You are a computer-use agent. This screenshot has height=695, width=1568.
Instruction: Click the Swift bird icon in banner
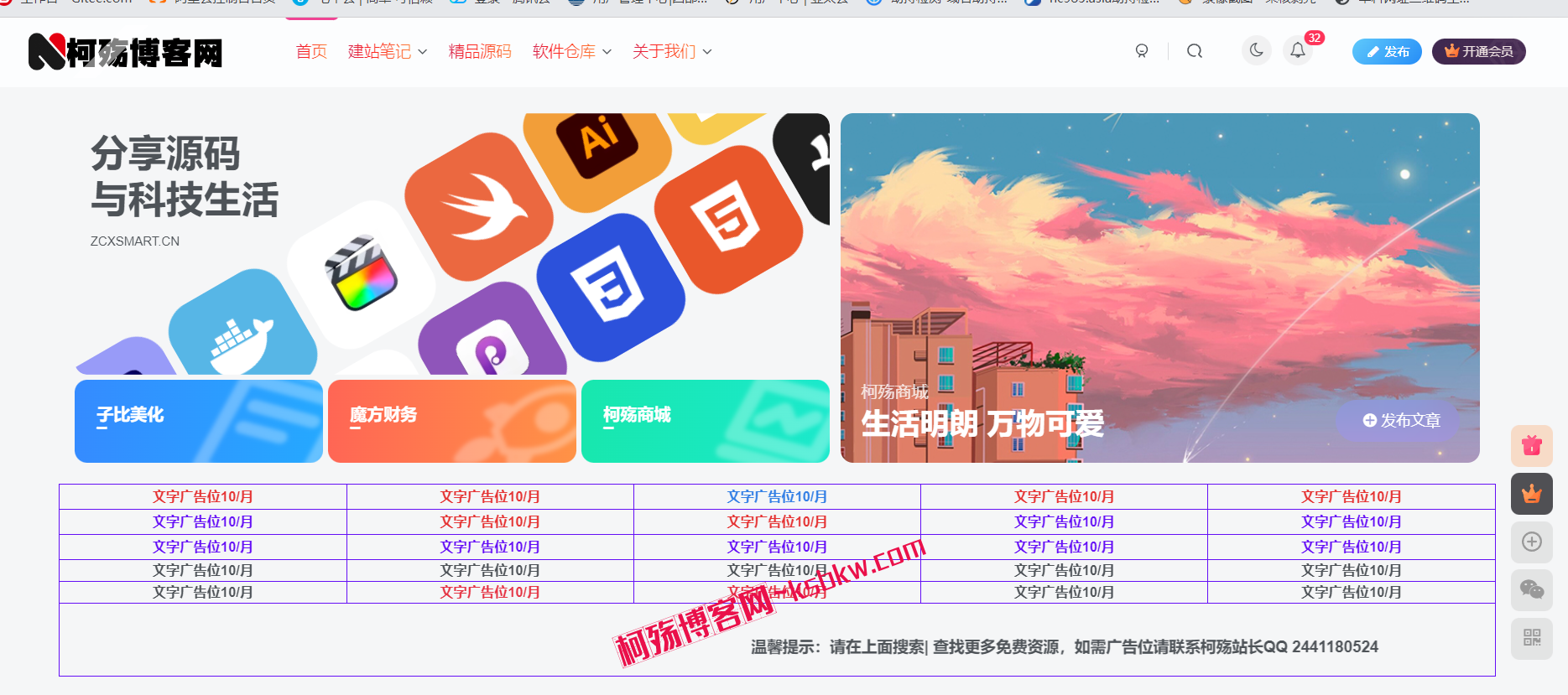[479, 207]
